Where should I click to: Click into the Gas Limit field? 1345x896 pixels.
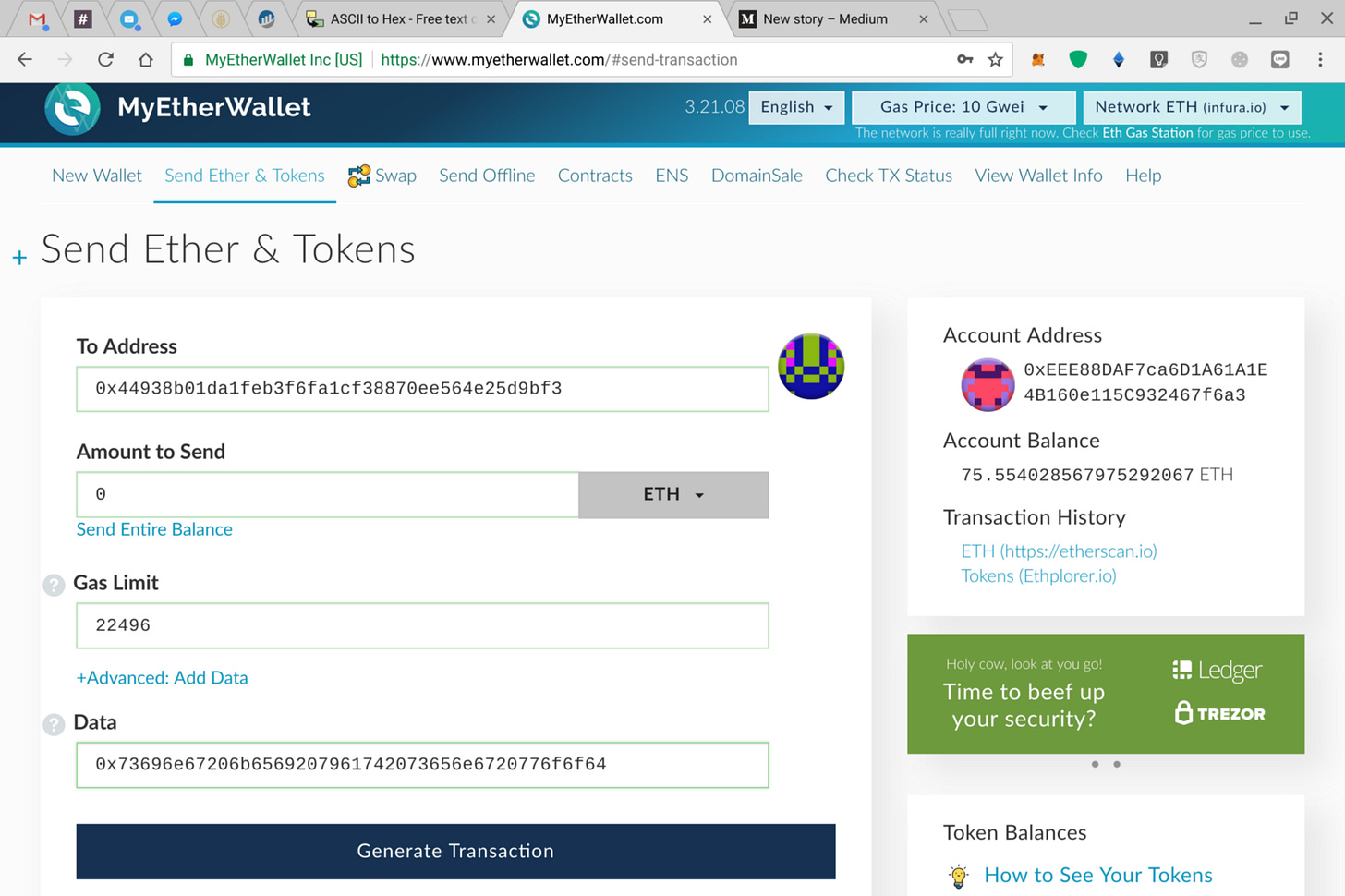(422, 625)
